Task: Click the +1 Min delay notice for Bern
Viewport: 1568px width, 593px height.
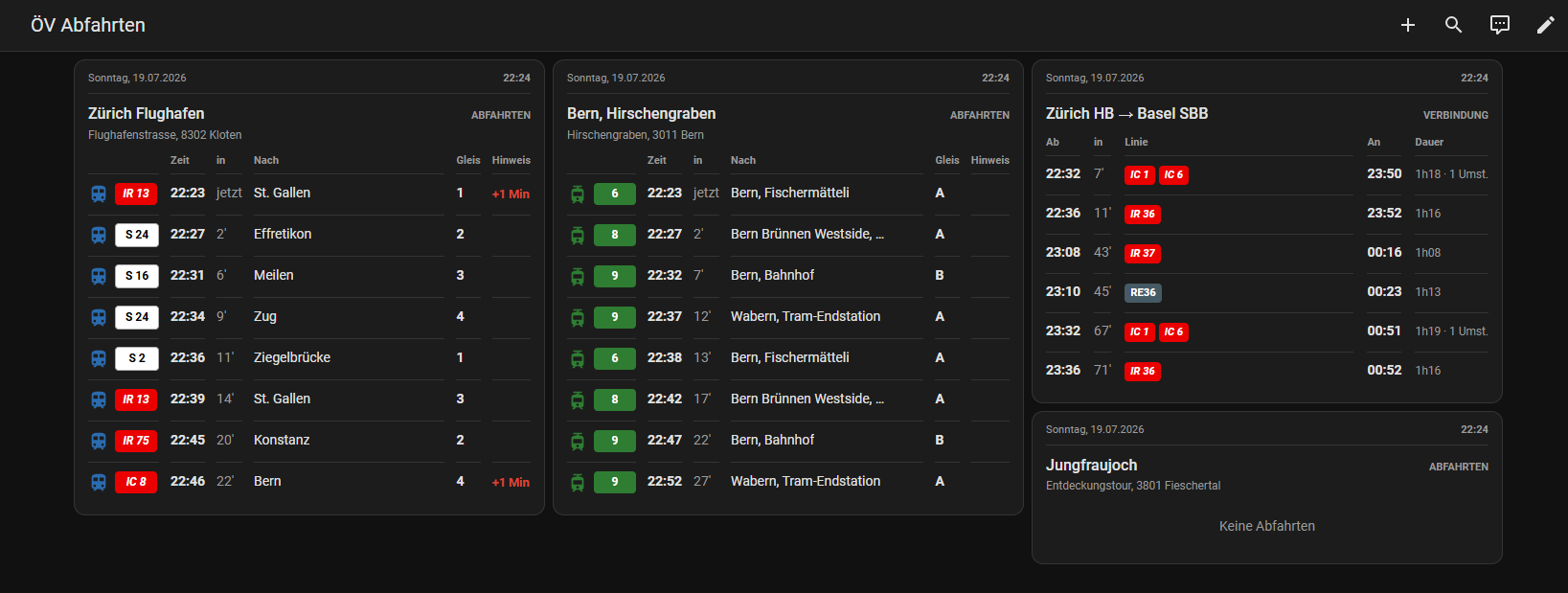Action: [511, 482]
